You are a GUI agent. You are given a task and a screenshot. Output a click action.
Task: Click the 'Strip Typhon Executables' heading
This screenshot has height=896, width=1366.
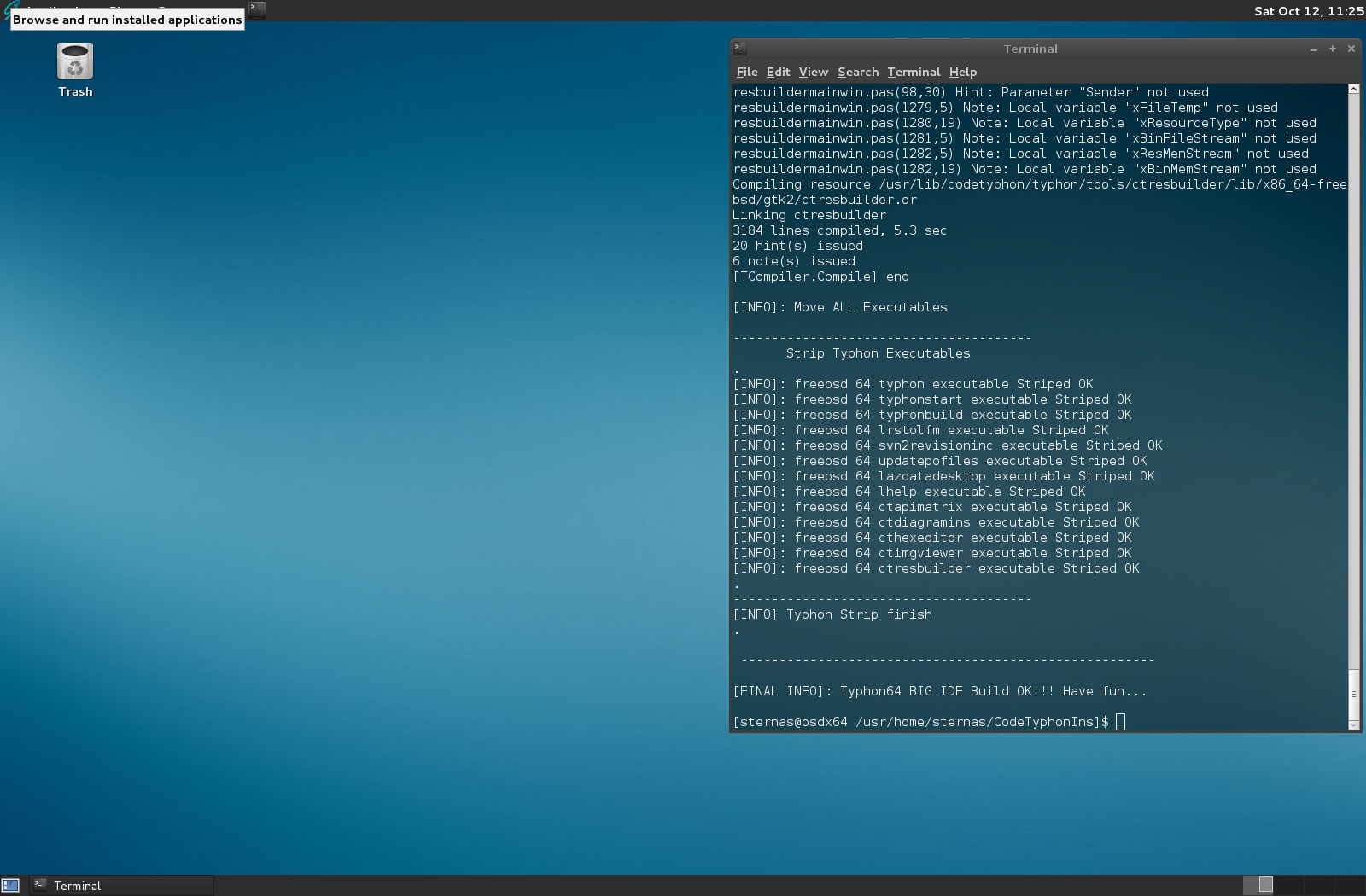[878, 353]
